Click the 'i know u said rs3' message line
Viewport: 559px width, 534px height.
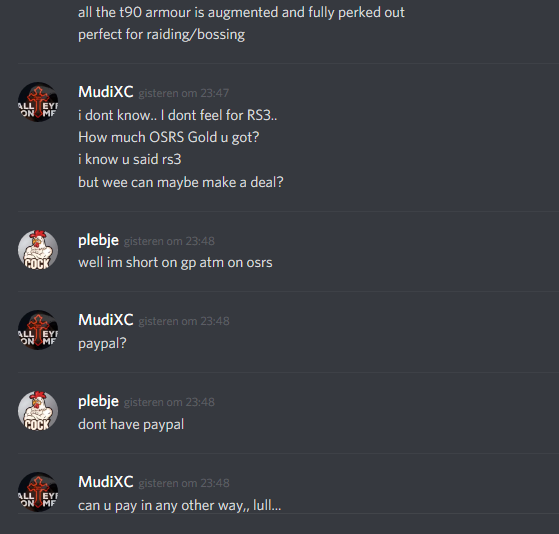click(x=130, y=159)
